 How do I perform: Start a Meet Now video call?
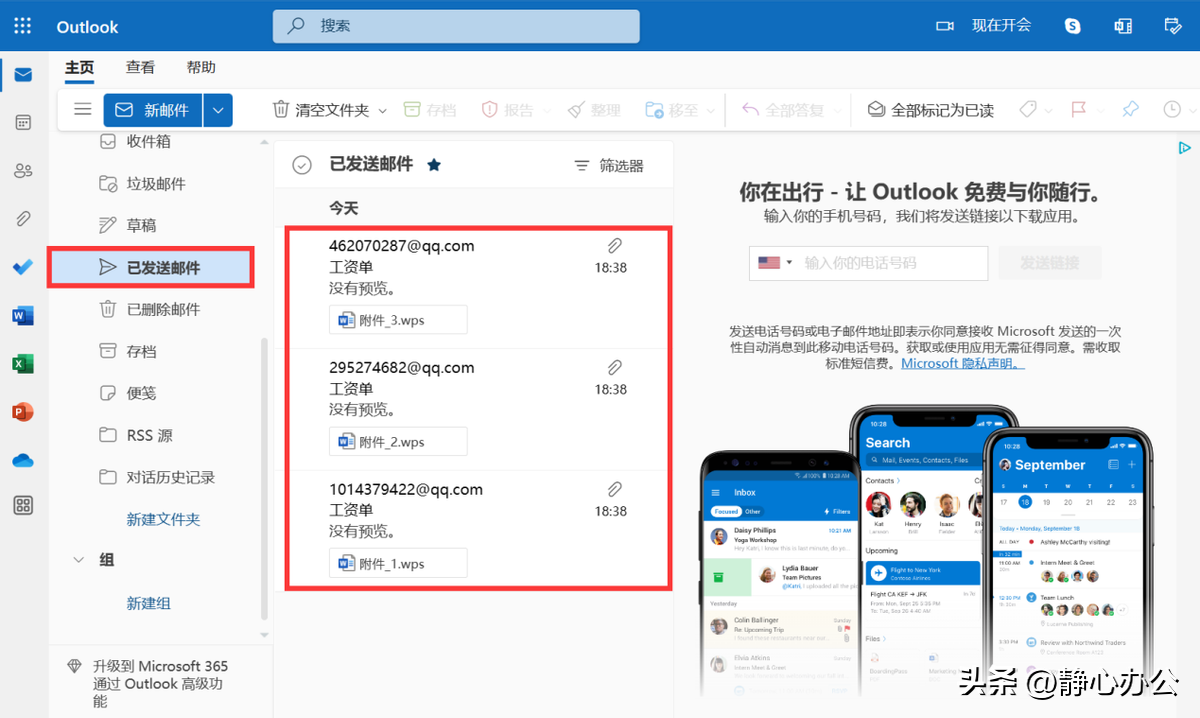tap(983, 26)
